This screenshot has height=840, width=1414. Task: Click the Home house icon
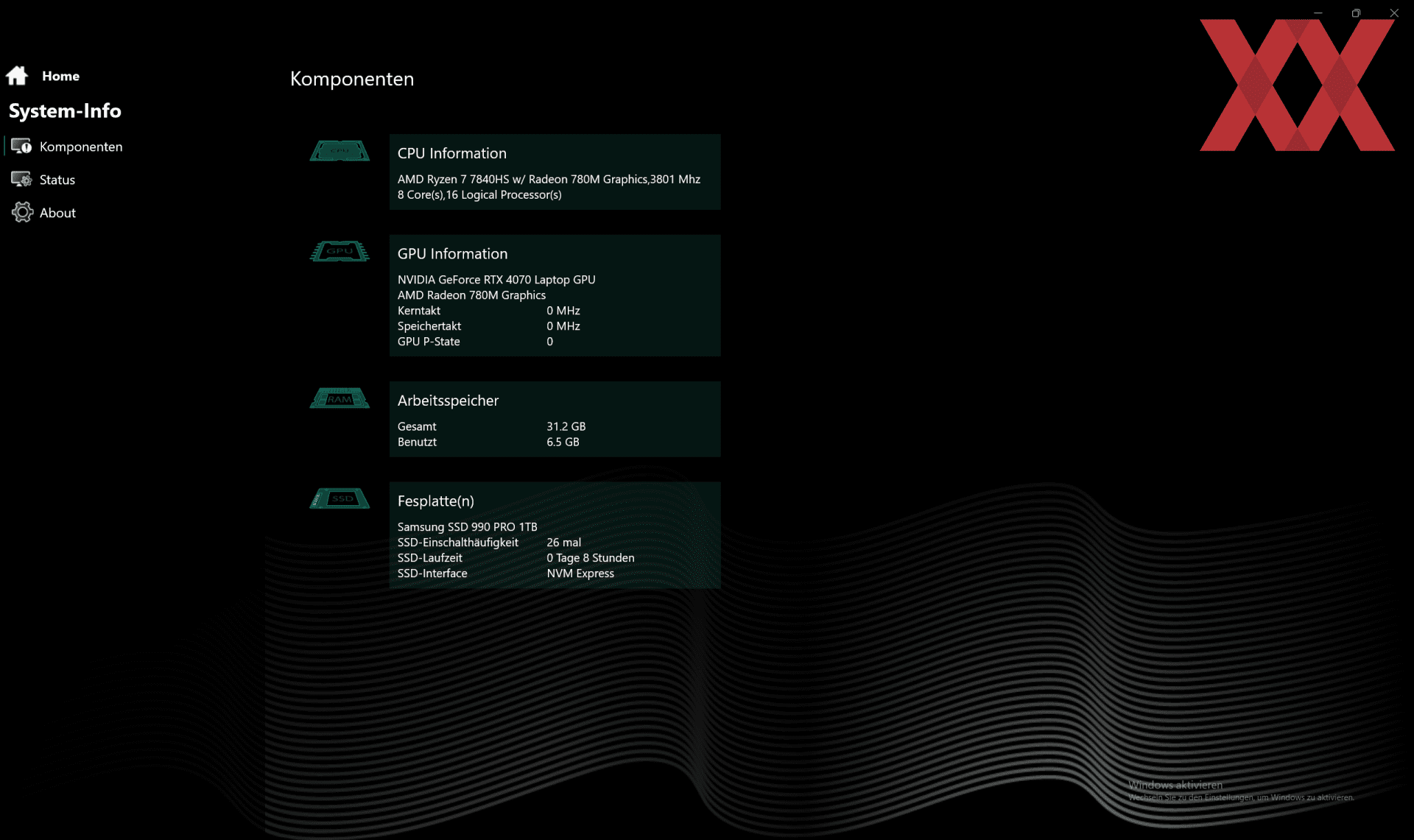pos(17,75)
